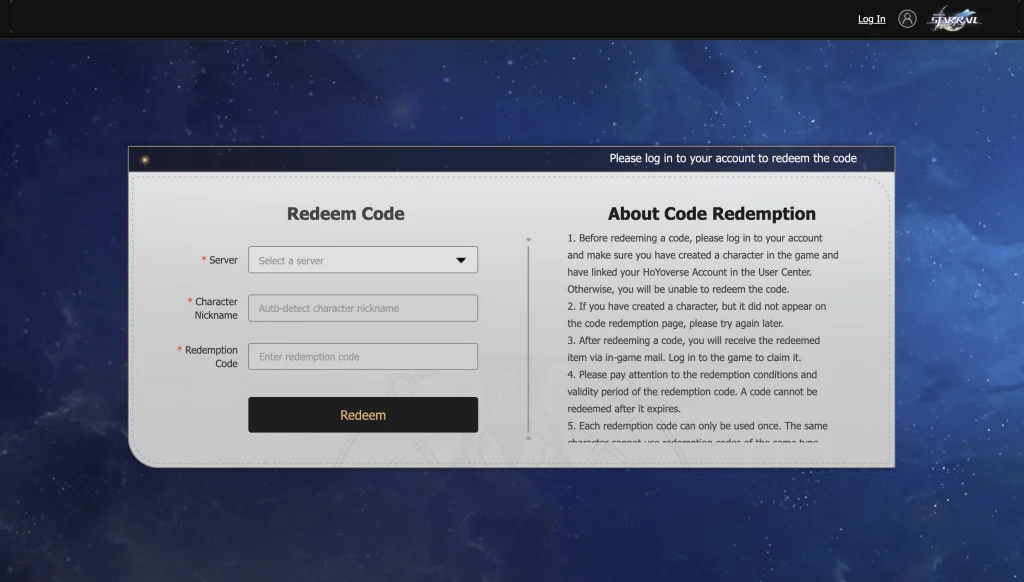The width and height of the screenshot is (1024, 582).
Task: Open the Honkai Star Rail logo
Action: tap(955, 19)
